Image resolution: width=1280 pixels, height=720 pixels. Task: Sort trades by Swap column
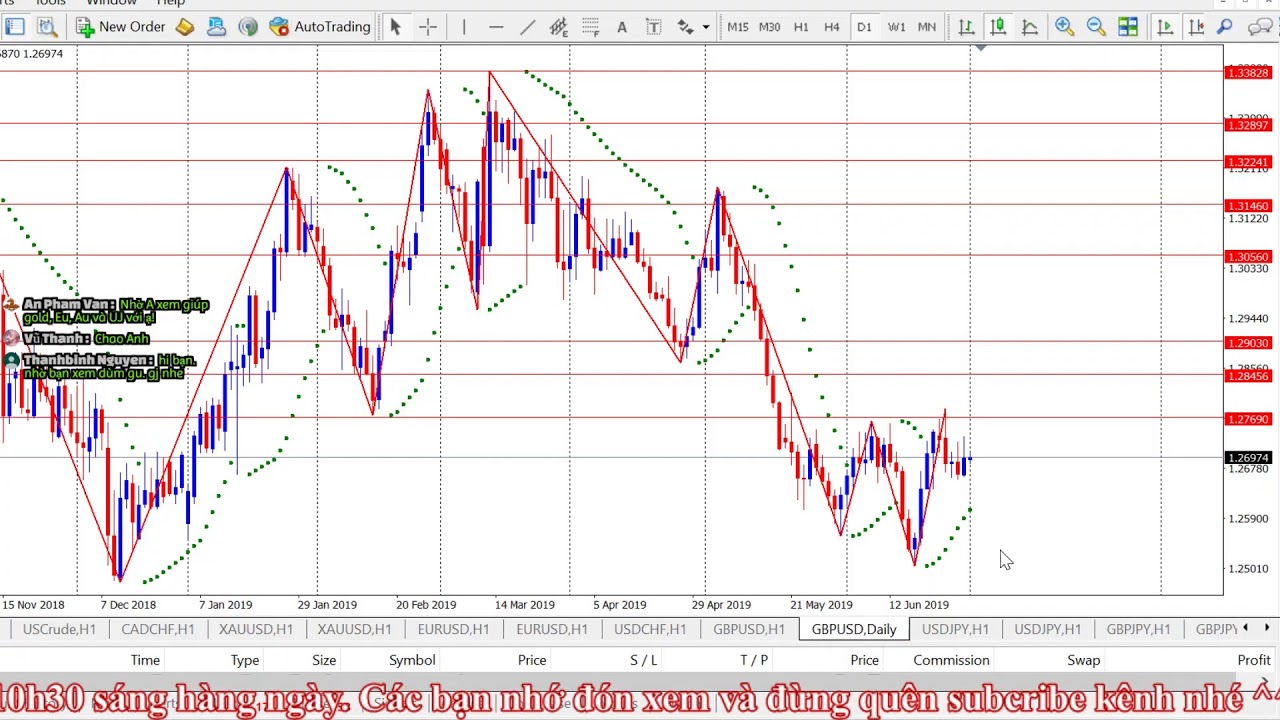pos(1084,660)
